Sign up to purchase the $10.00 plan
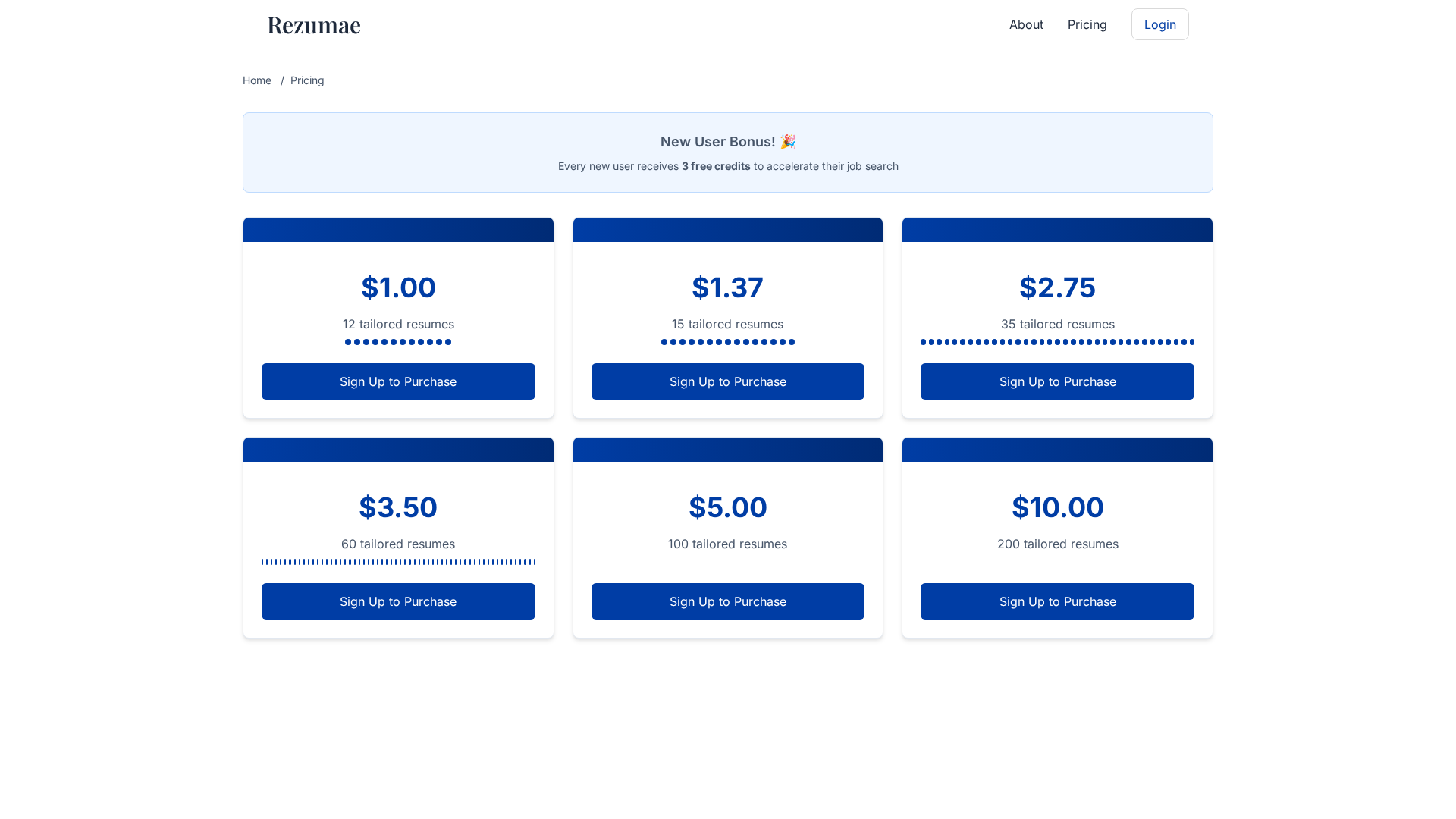The image size is (1456, 819). (x=1057, y=601)
